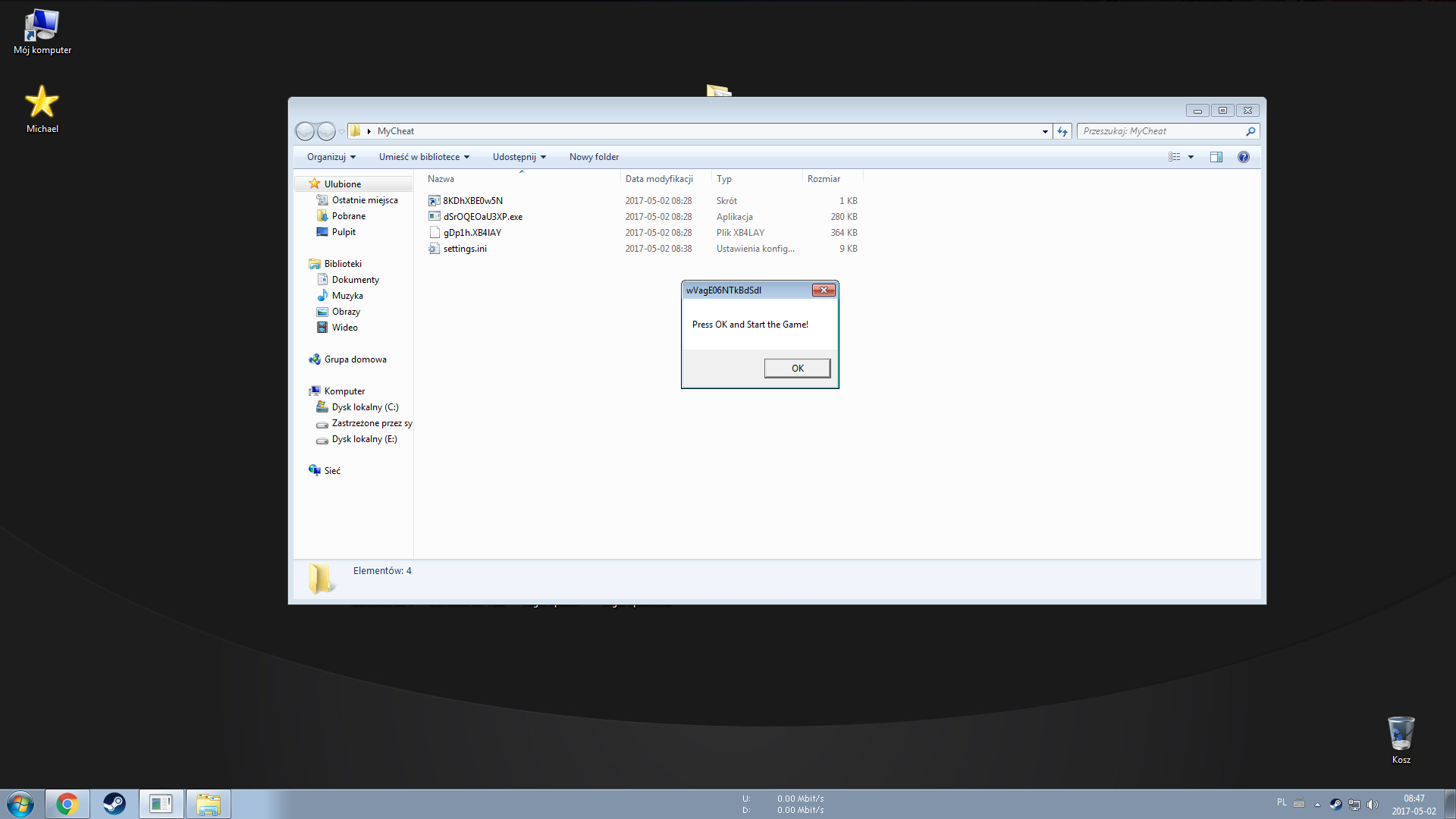This screenshot has height=819, width=1456.
Task: Click the settings.ini file icon
Action: [434, 249]
